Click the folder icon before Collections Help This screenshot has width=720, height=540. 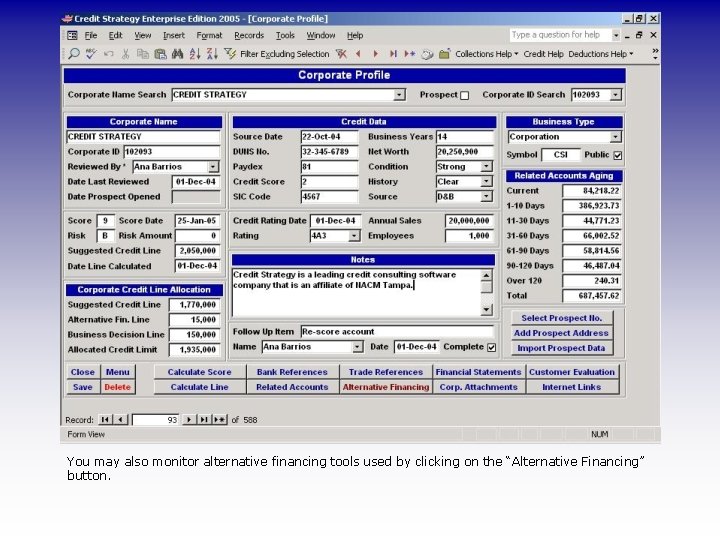(444, 54)
